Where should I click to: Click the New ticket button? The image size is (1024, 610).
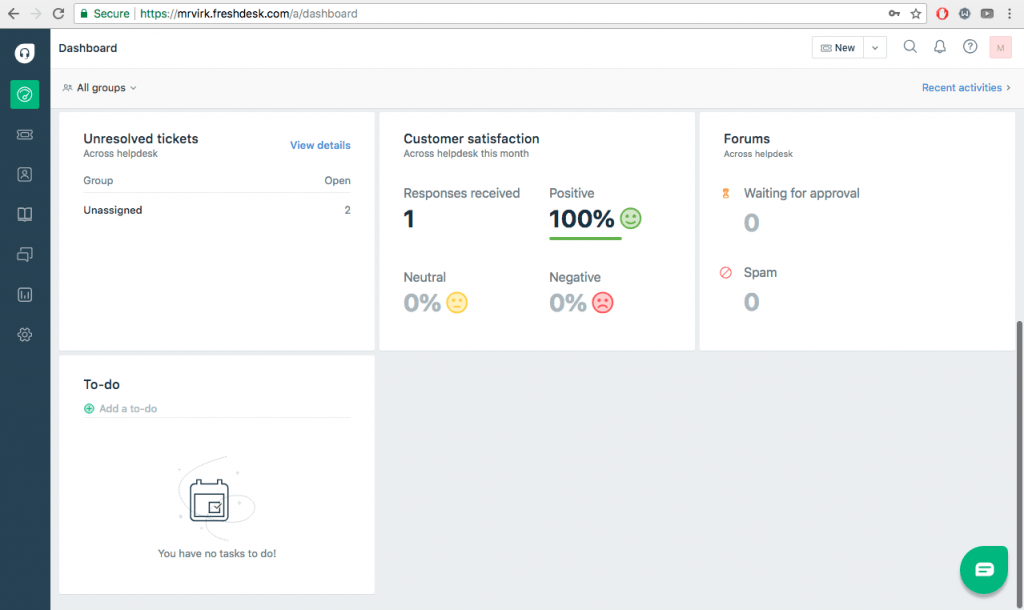(x=838, y=48)
